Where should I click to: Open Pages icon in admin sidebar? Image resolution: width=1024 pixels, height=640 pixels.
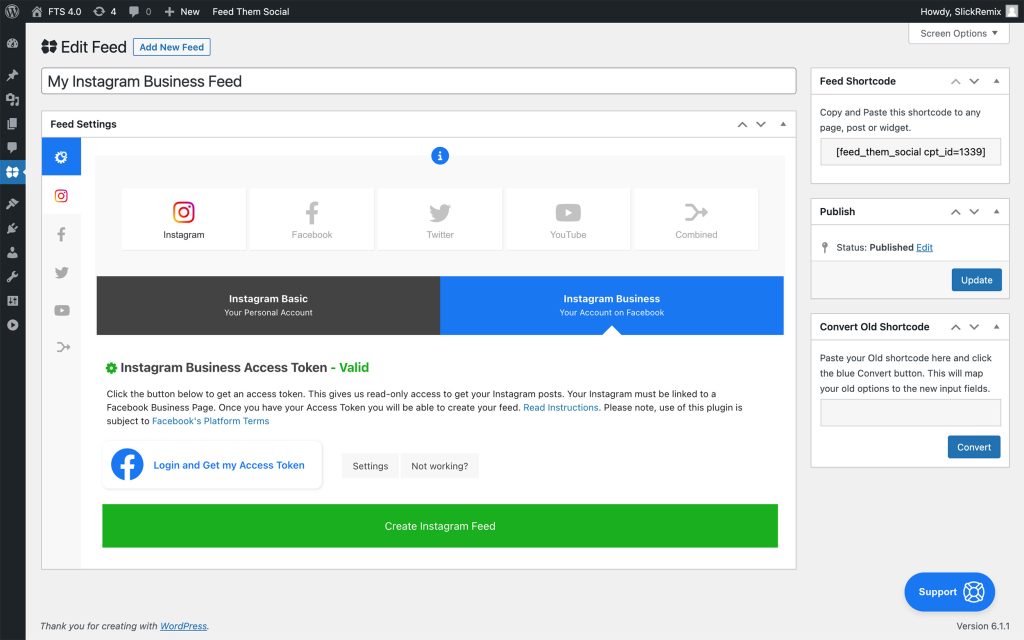pos(12,123)
